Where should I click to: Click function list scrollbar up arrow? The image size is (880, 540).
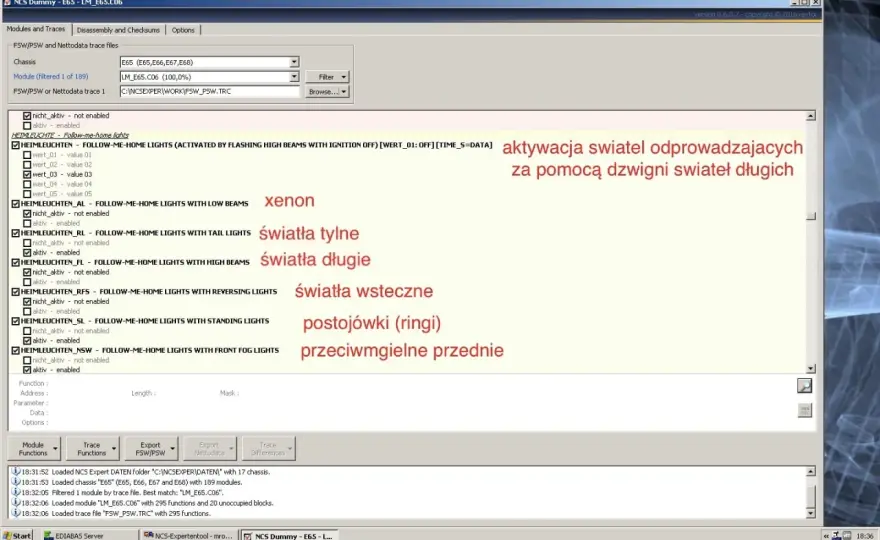(x=810, y=116)
